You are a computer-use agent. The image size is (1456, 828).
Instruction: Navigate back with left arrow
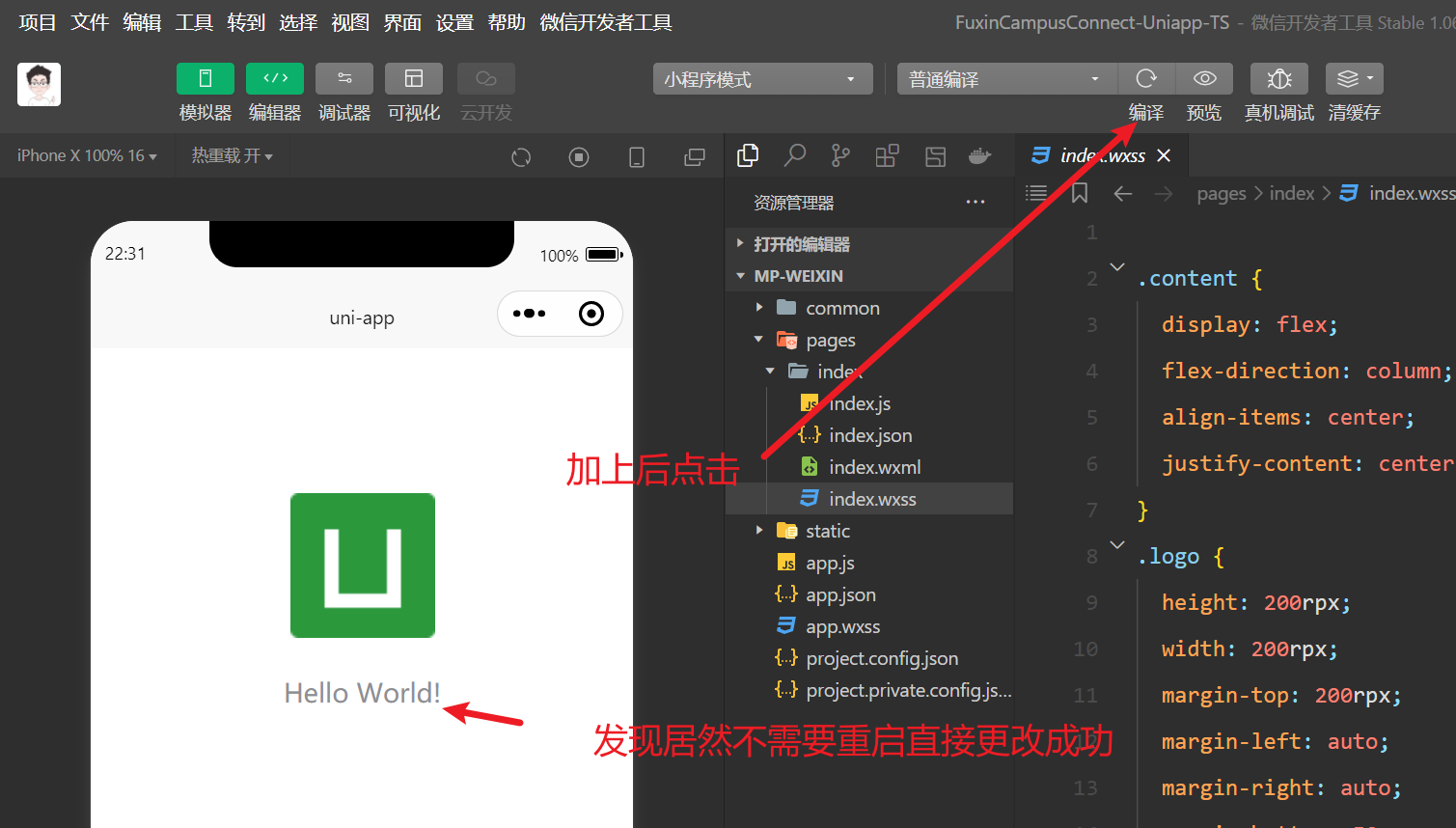pos(1122,194)
